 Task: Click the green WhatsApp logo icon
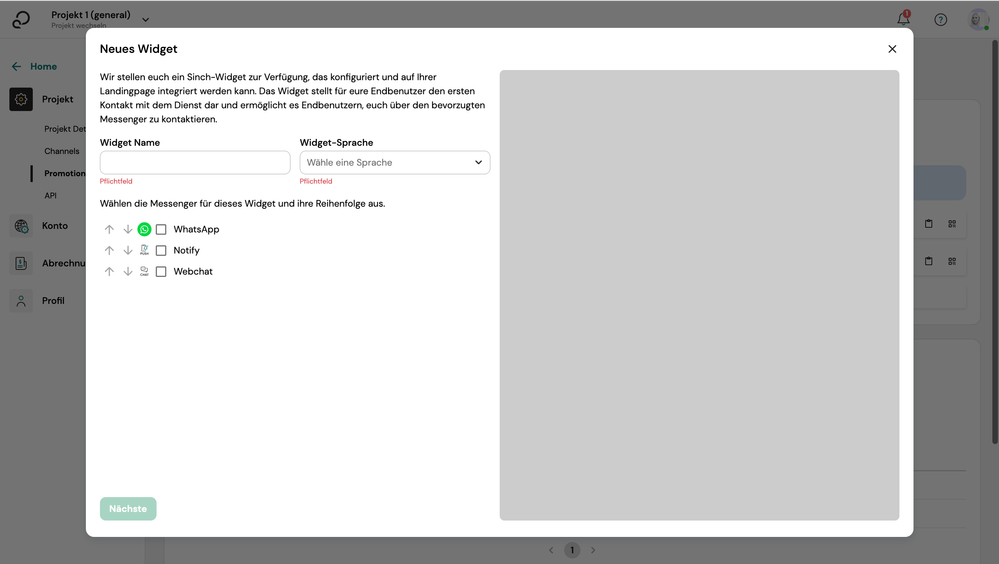144,229
